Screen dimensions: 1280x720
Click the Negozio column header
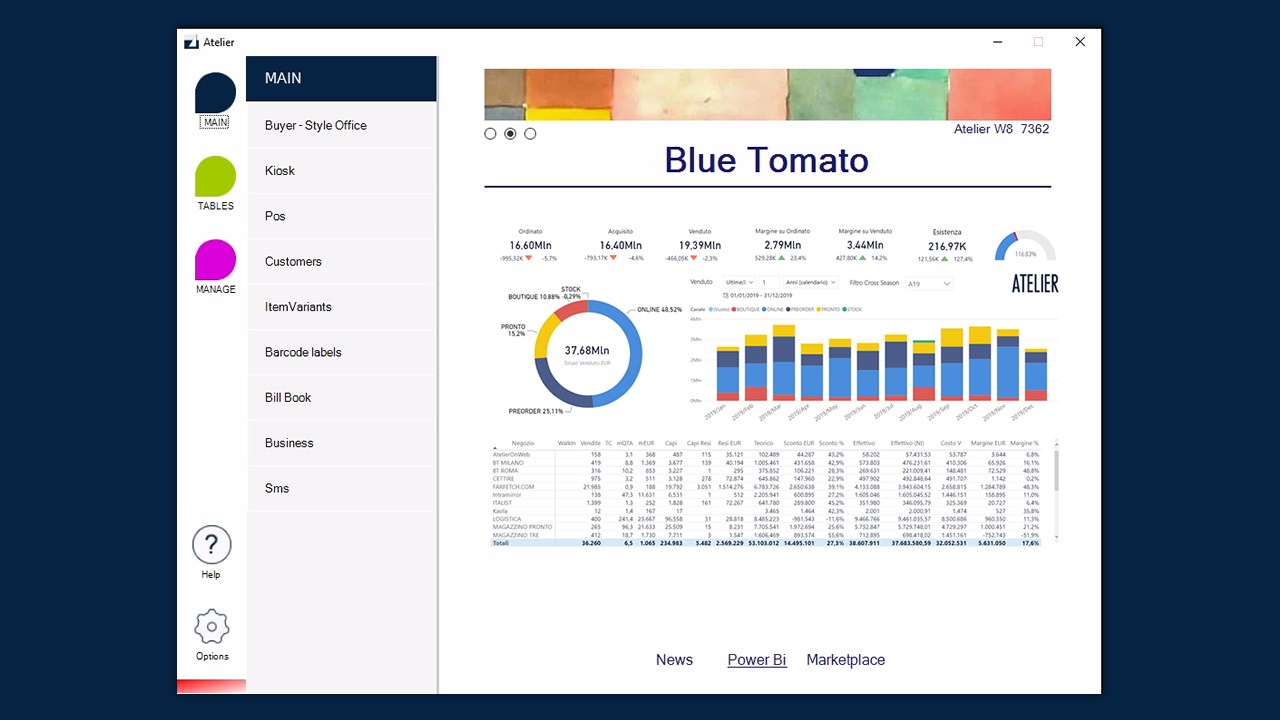pyautogui.click(x=523, y=443)
